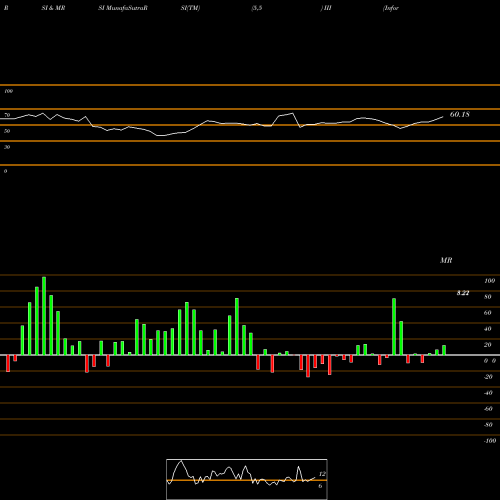This screenshot has width=500, height=500.
Task: Click the -80 axis label on histogram
Action: [488, 425]
